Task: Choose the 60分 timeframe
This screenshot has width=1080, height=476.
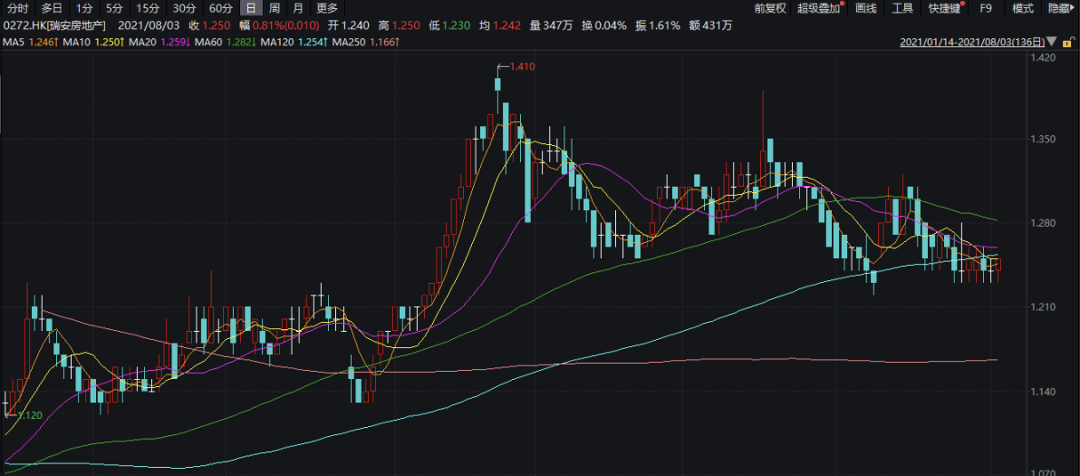Action: [220, 8]
